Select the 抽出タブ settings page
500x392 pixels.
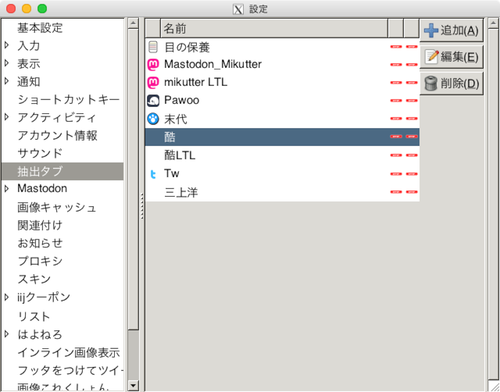coord(63,171)
